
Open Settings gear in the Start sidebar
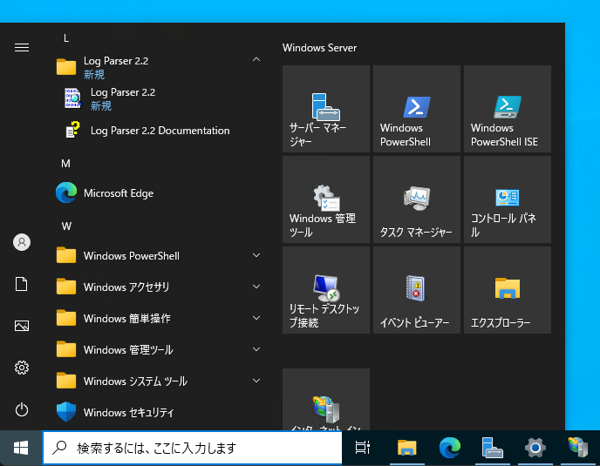(x=22, y=367)
